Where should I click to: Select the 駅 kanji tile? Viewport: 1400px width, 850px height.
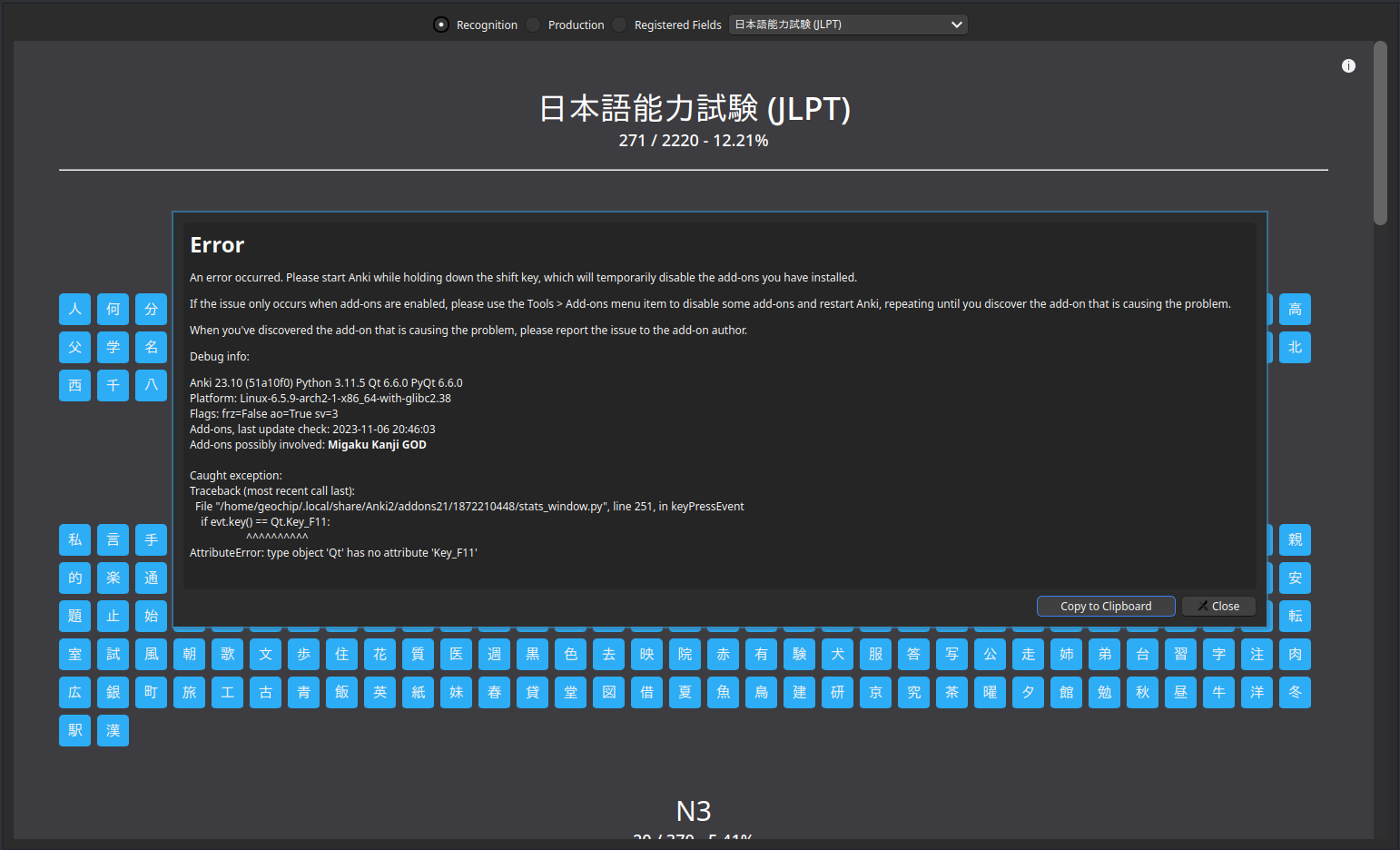click(74, 730)
